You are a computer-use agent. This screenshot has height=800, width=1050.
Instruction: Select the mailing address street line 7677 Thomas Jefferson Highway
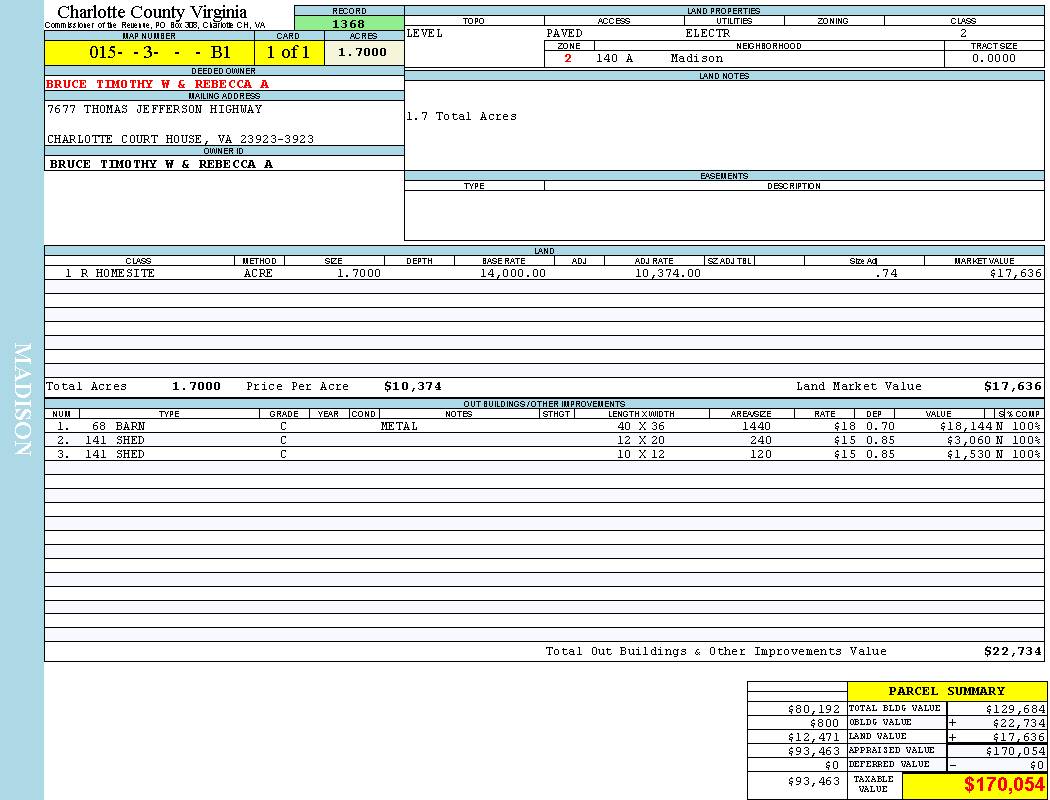coord(155,109)
